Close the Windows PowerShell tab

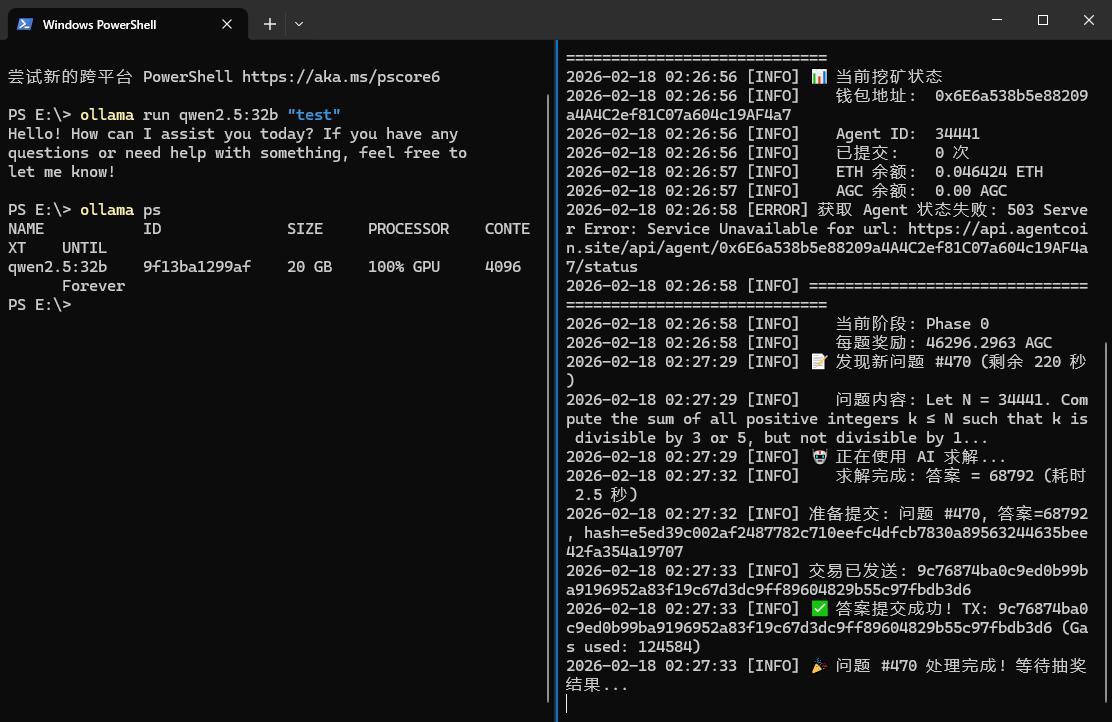[227, 24]
